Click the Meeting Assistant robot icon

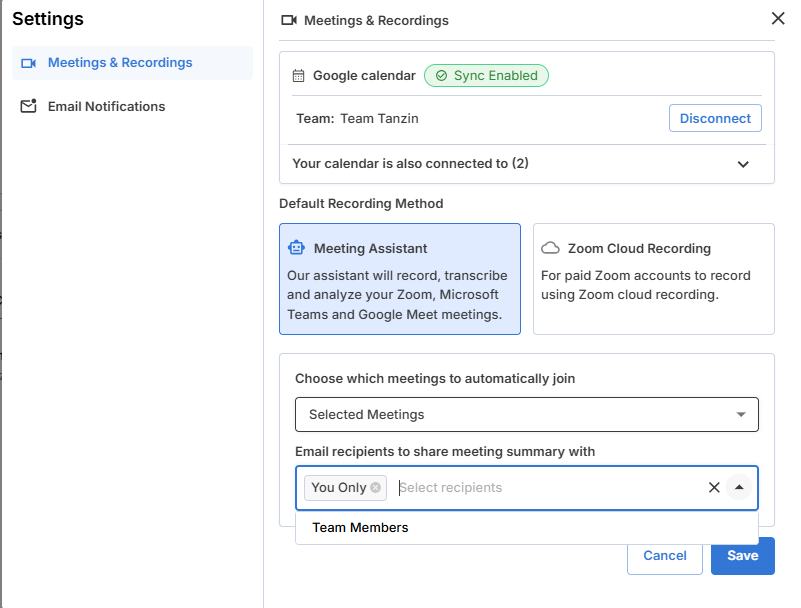296,248
